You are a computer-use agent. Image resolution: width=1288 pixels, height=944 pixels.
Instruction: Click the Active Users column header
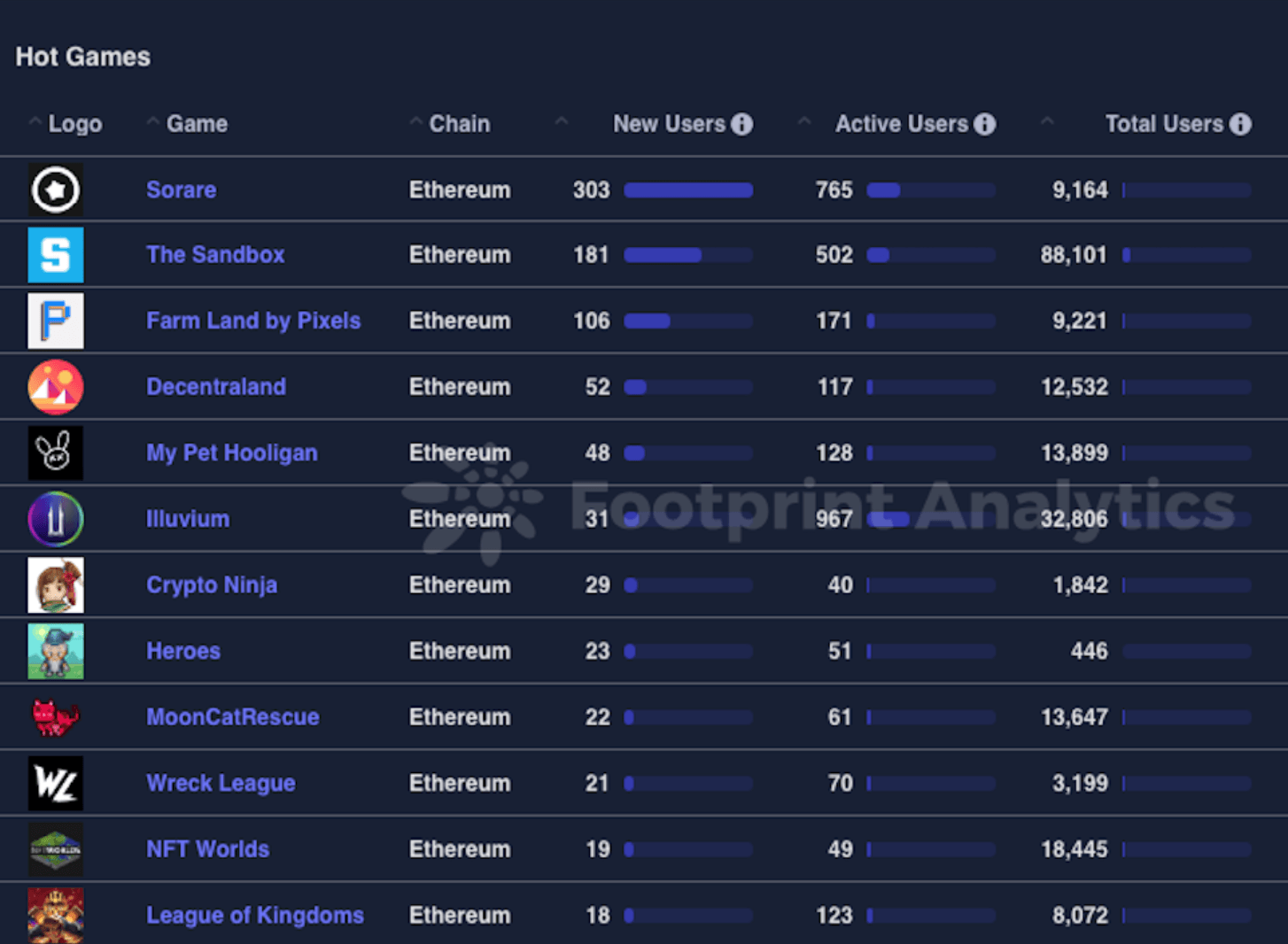[901, 124]
